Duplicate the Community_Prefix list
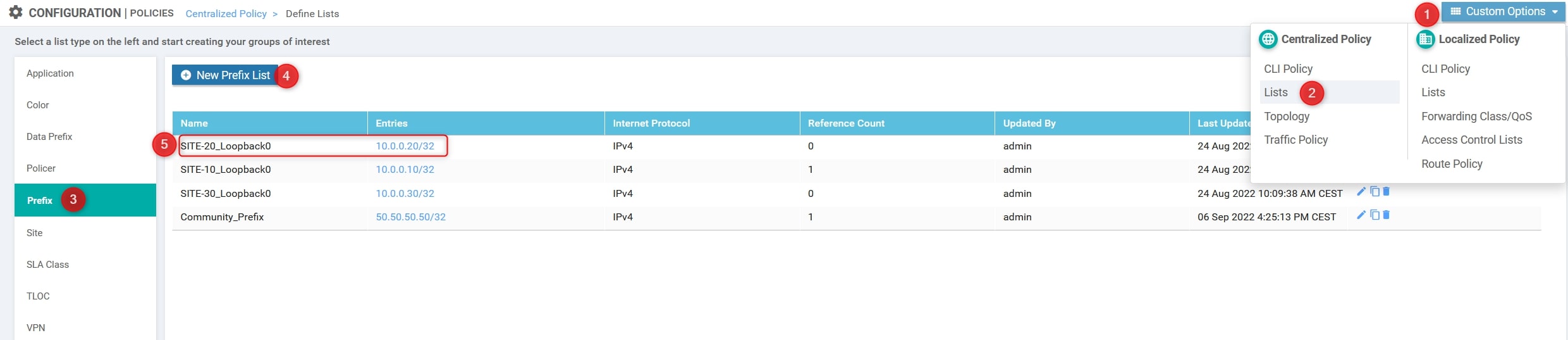This screenshot has width=1568, height=340. (1375, 215)
